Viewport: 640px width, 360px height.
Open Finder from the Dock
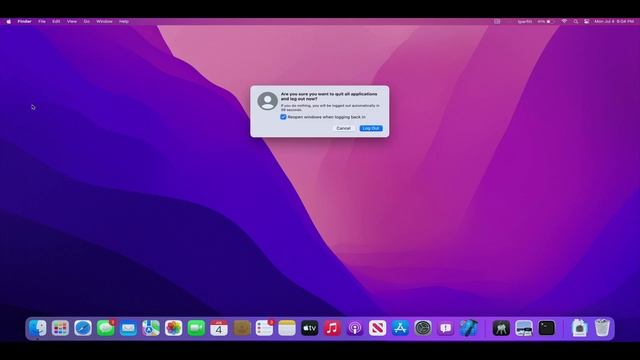(38, 328)
